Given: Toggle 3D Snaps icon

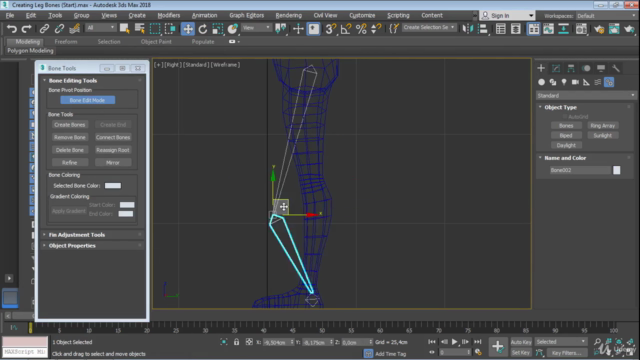Looking at the screenshot, I should pos(330,29).
